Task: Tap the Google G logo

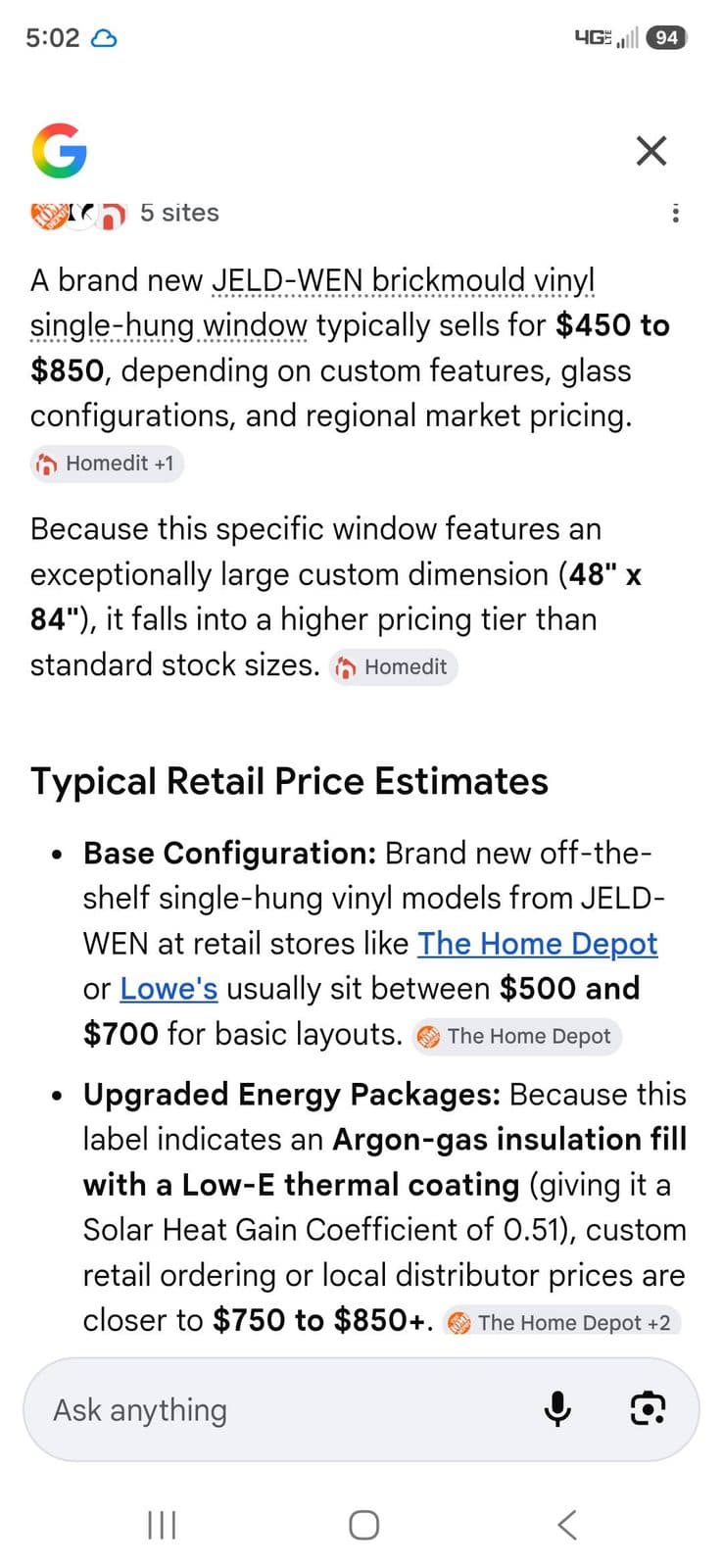Action: pyautogui.click(x=60, y=150)
